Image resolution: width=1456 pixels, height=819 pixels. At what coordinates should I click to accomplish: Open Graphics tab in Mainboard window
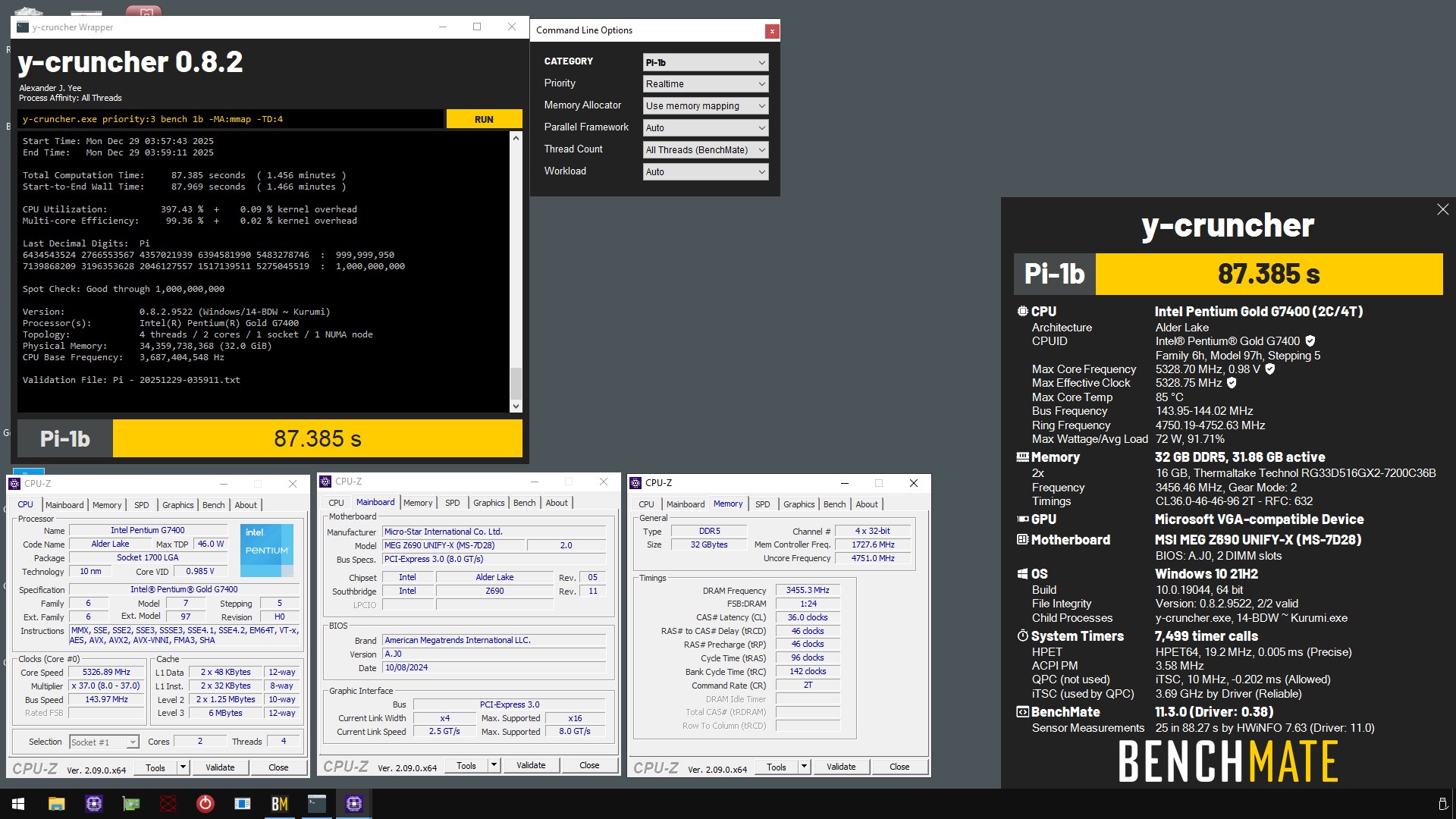489,503
